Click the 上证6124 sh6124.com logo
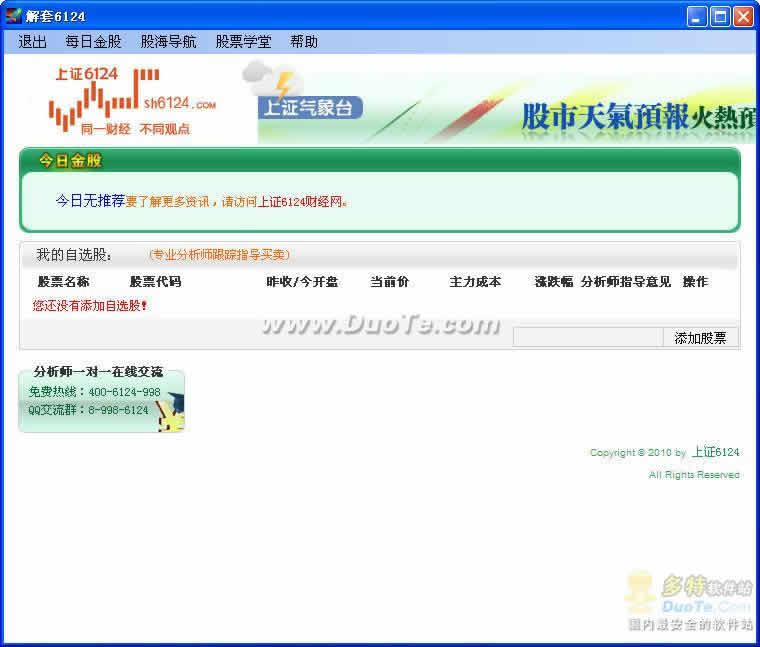The height and width of the screenshot is (647, 760). point(132,100)
